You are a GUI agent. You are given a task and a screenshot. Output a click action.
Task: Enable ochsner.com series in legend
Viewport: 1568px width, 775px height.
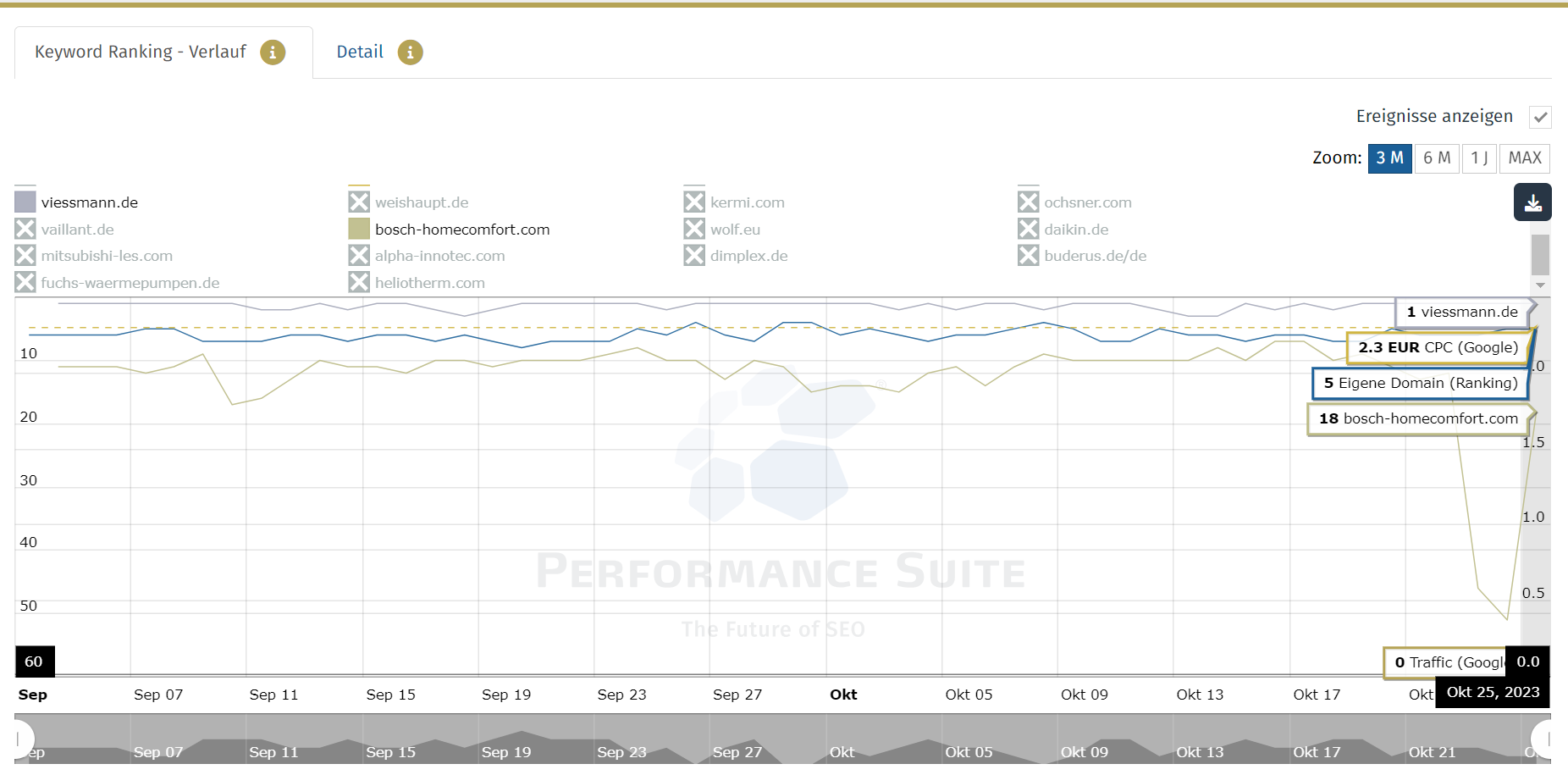click(1029, 202)
